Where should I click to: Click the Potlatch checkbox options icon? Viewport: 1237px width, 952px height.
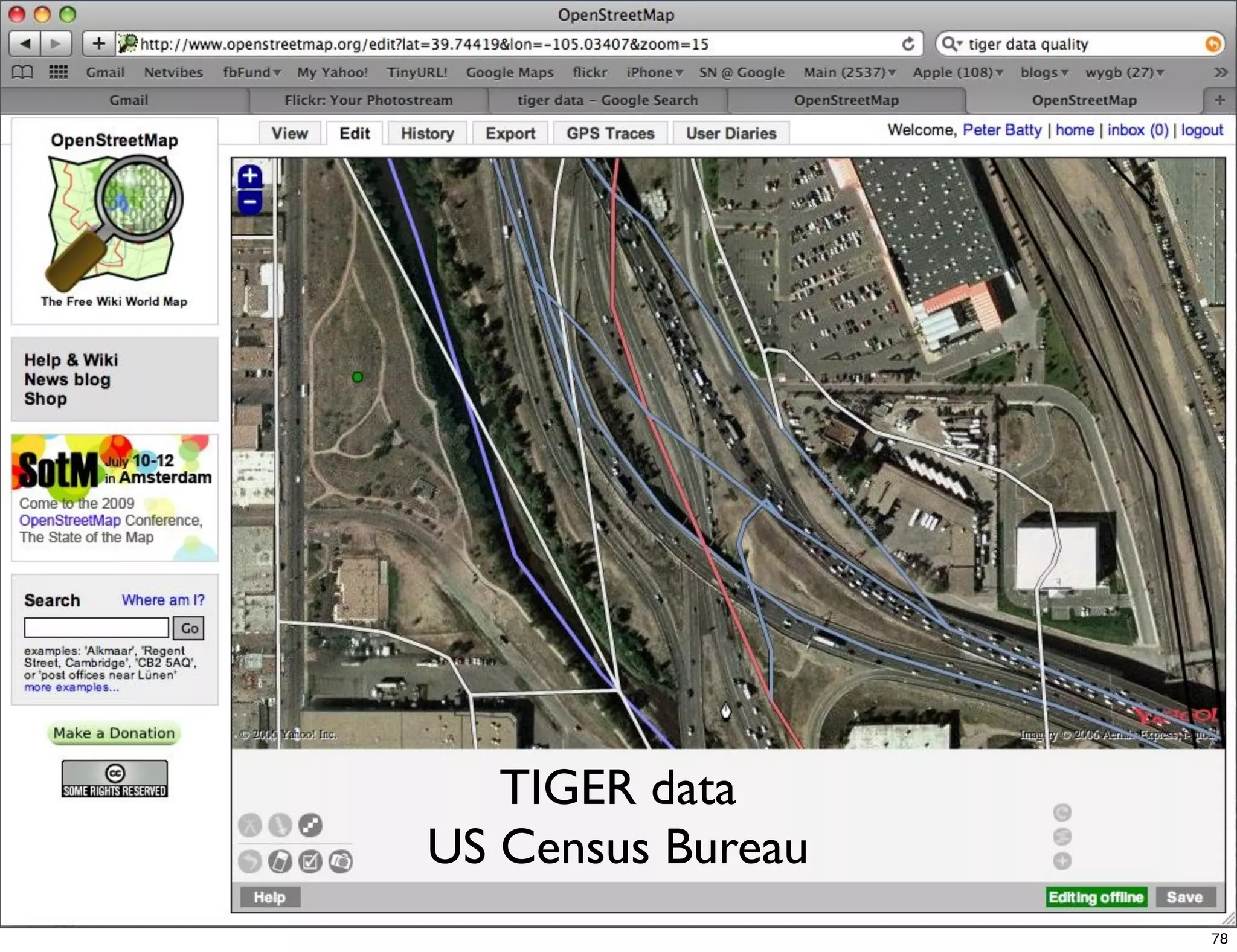[x=310, y=861]
